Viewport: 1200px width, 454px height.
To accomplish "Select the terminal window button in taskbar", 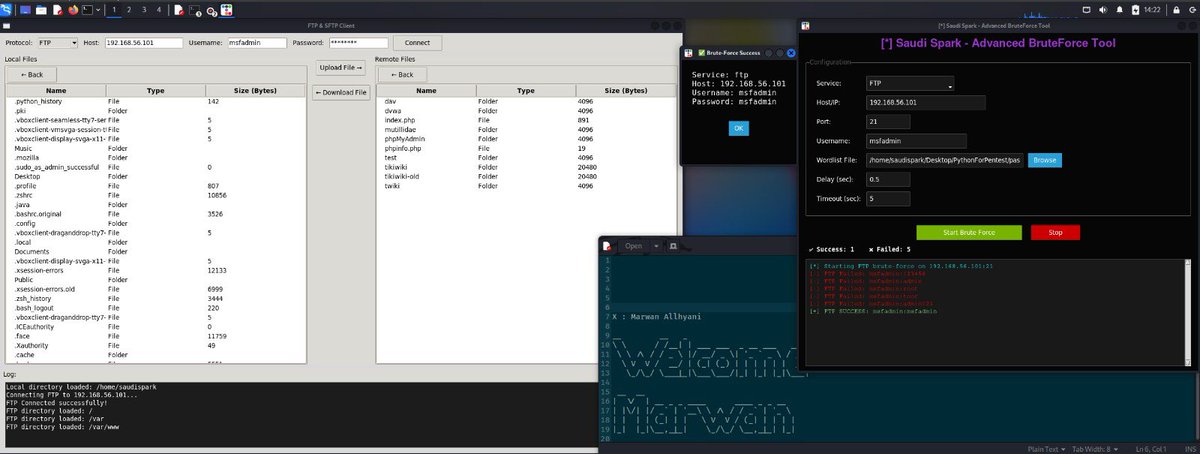I will click(x=195, y=9).
